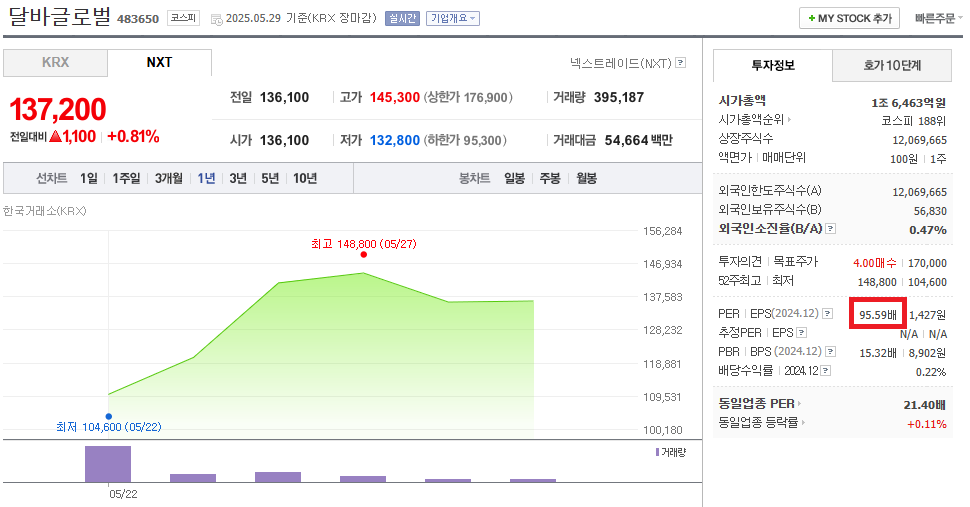Viewport: 970px width, 507px height.
Task: Click the red 최고 148,800 chart marker
Action: [x=364, y=254]
